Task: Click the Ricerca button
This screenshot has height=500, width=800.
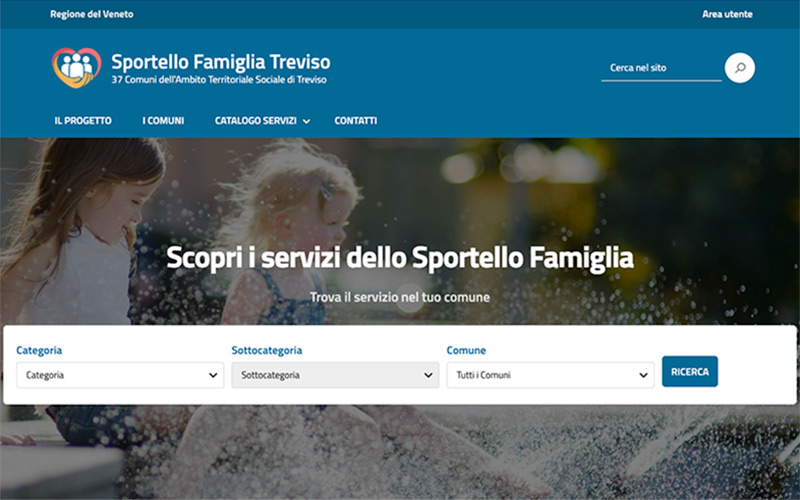Action: tap(690, 371)
